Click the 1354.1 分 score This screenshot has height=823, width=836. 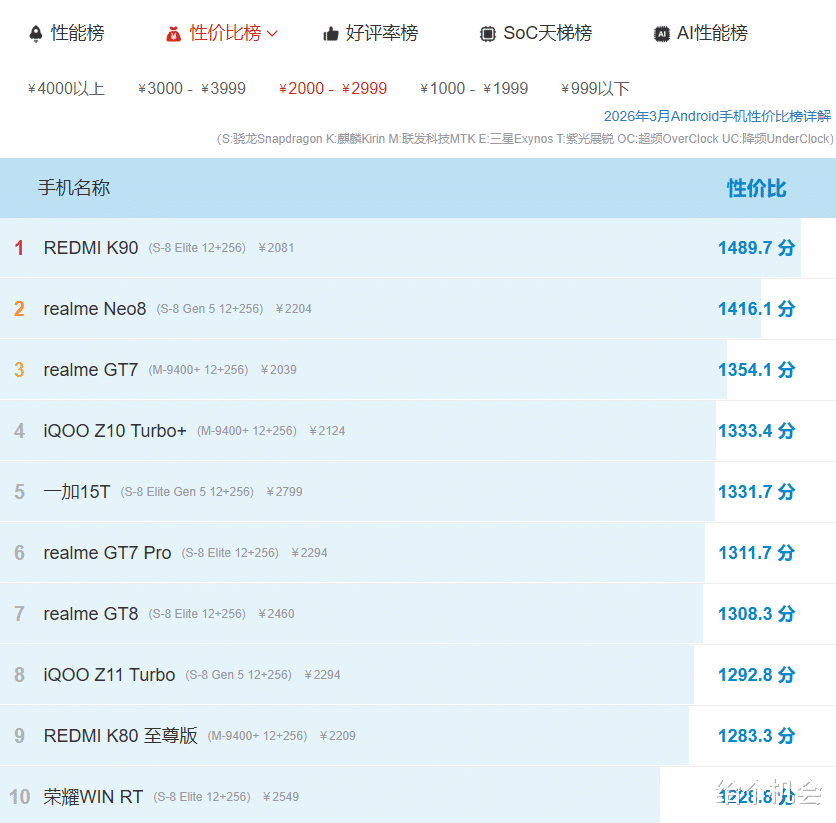pyautogui.click(x=757, y=369)
